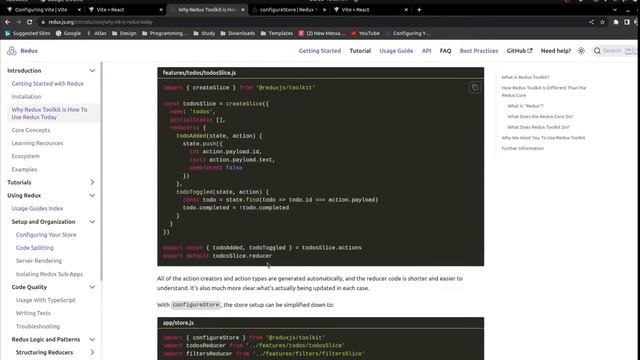Click the Redux logo icon
Screen dimensions: 640x360
(x=11, y=51)
